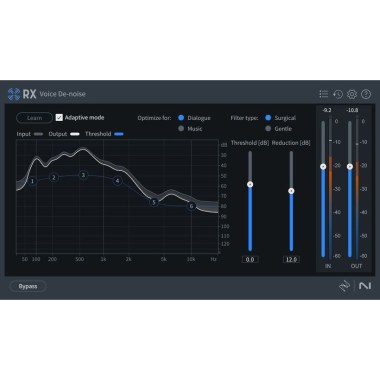The width and height of the screenshot is (380, 380).
Task: Select Music optimize option
Action: 181,128
